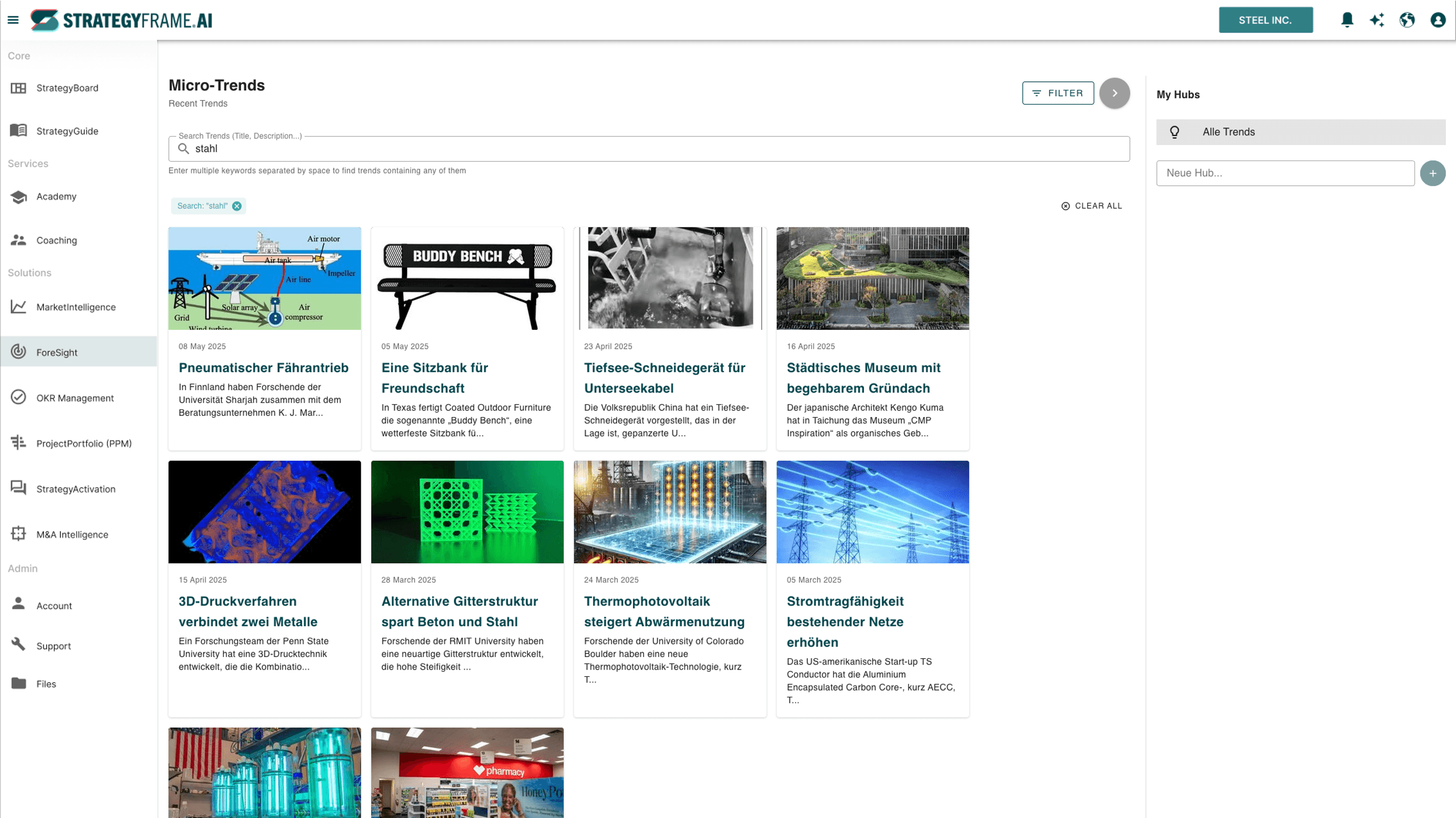Click the notifications bell icon

(1347, 20)
